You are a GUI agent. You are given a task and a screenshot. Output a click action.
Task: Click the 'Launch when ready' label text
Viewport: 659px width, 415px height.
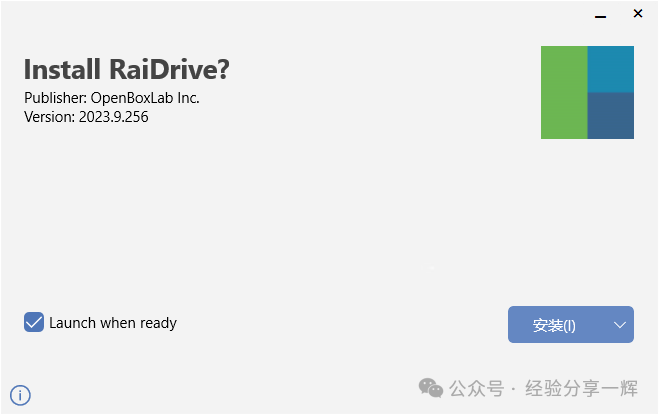point(113,323)
